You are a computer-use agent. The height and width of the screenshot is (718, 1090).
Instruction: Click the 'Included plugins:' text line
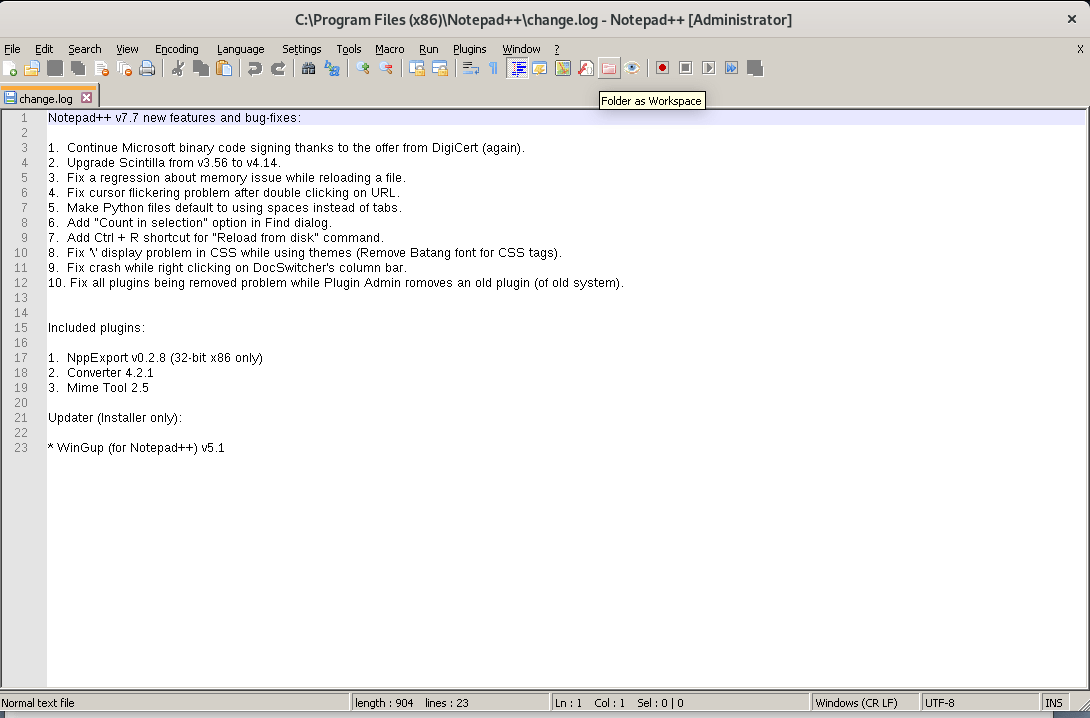[x=97, y=327]
